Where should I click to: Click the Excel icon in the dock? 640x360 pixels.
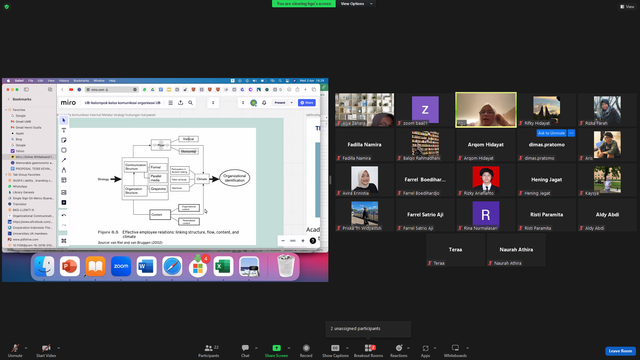pos(223,267)
